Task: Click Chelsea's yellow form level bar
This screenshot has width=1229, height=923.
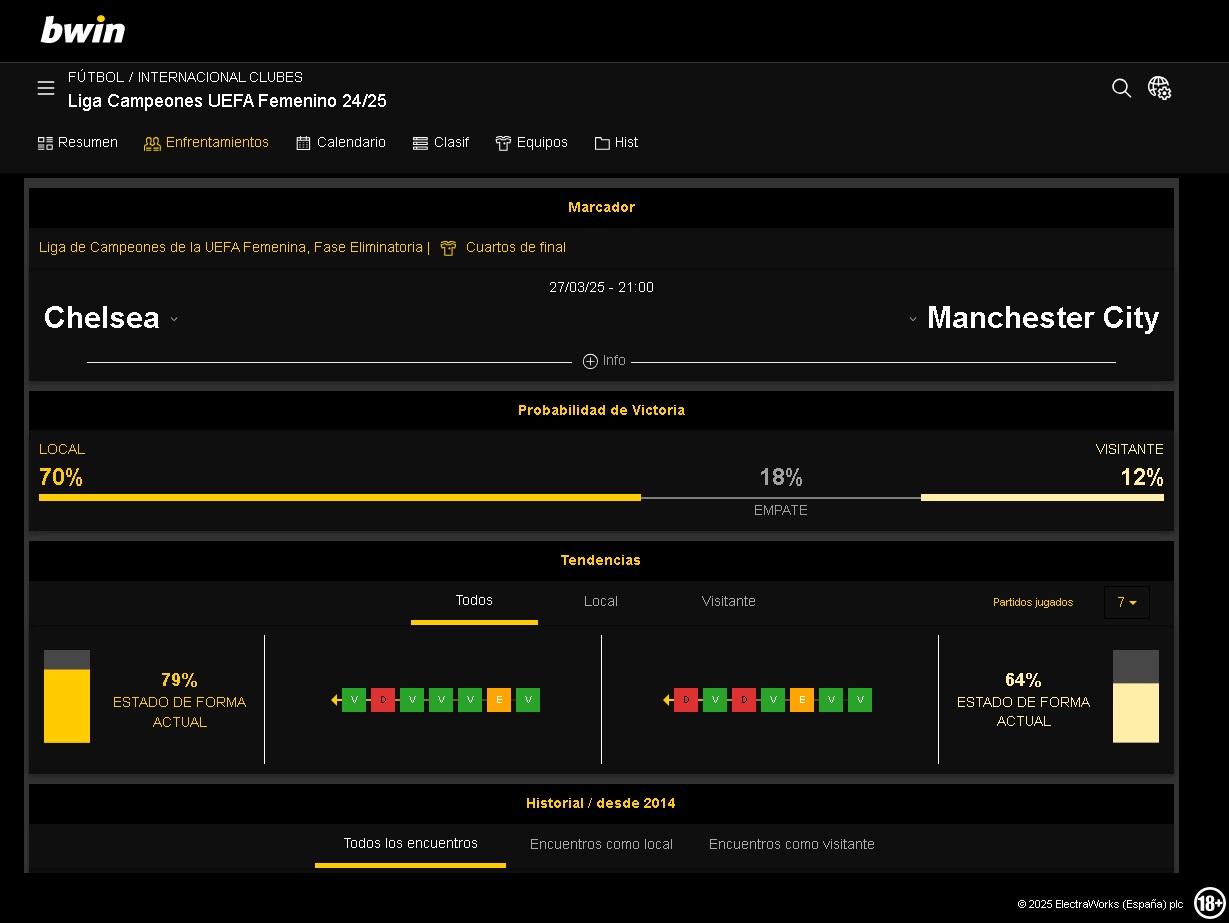Action: (x=67, y=706)
